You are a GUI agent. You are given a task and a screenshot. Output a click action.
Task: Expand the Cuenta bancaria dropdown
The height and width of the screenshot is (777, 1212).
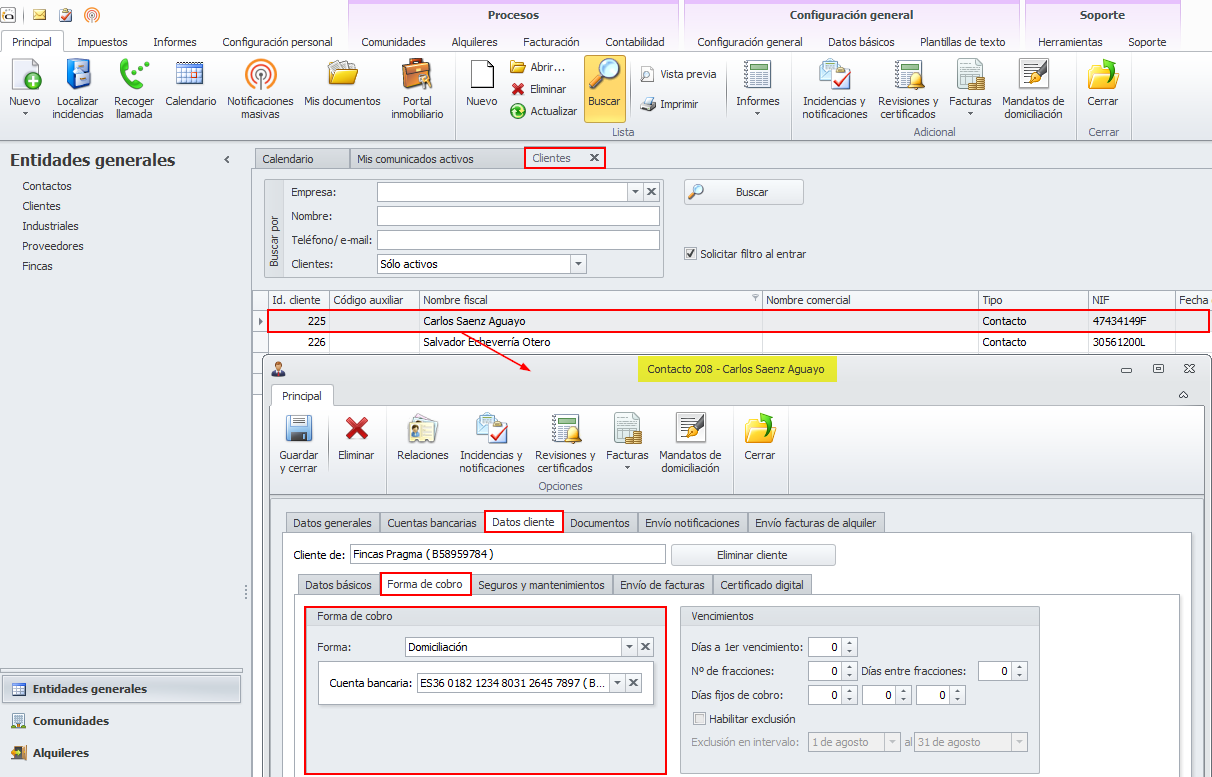617,683
